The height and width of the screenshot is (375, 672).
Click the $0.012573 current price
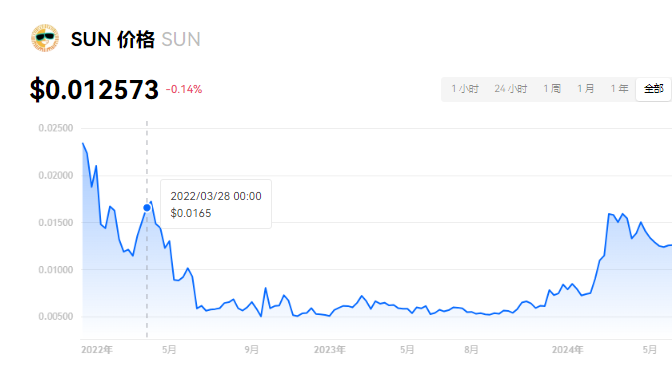94,90
